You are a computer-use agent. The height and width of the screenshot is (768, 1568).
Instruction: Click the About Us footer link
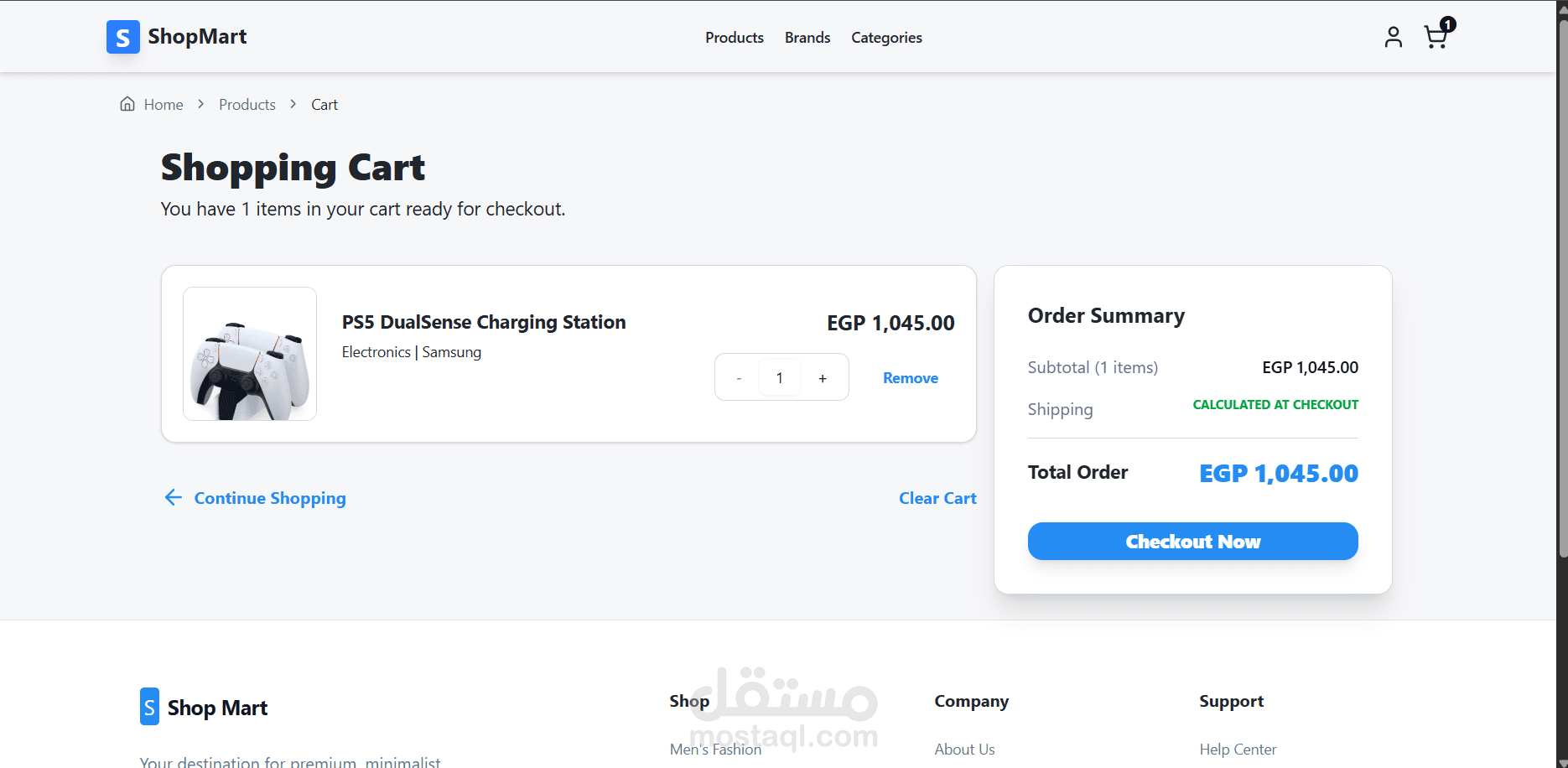[x=964, y=750]
